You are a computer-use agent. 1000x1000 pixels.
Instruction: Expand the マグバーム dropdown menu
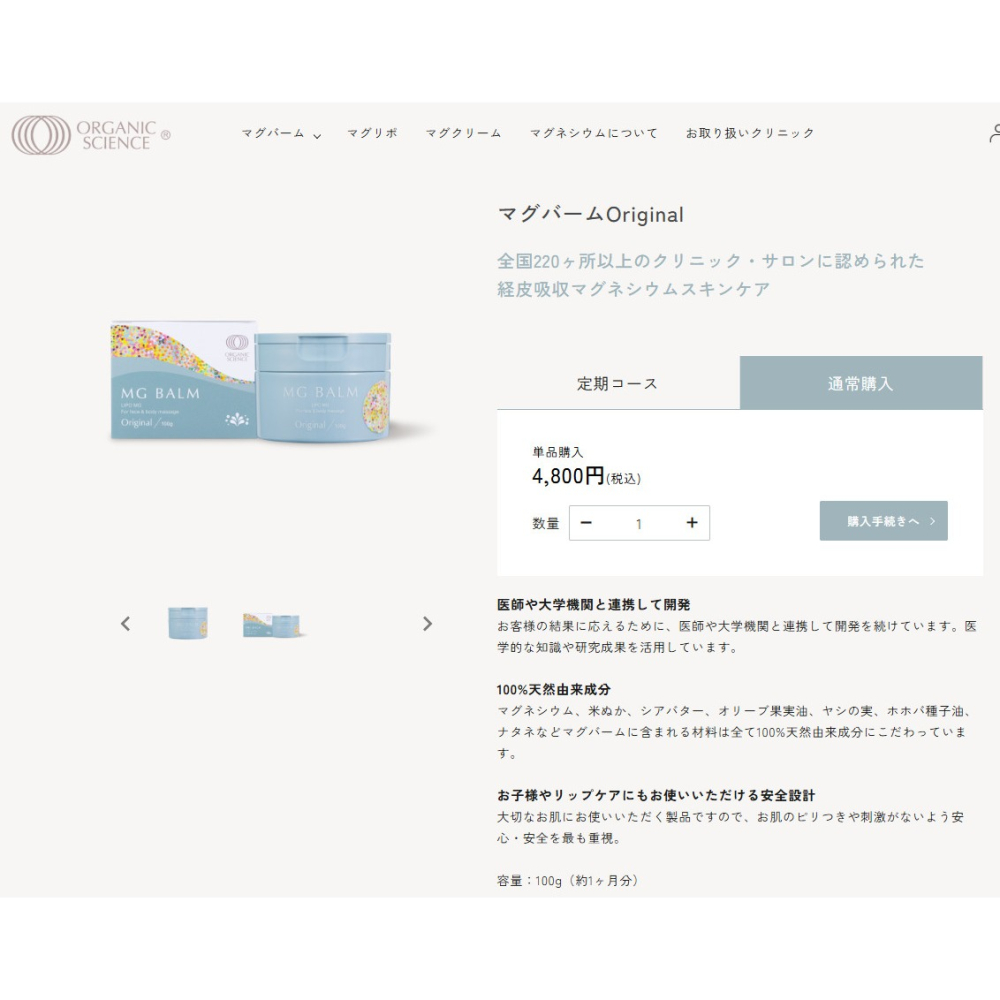click(281, 134)
